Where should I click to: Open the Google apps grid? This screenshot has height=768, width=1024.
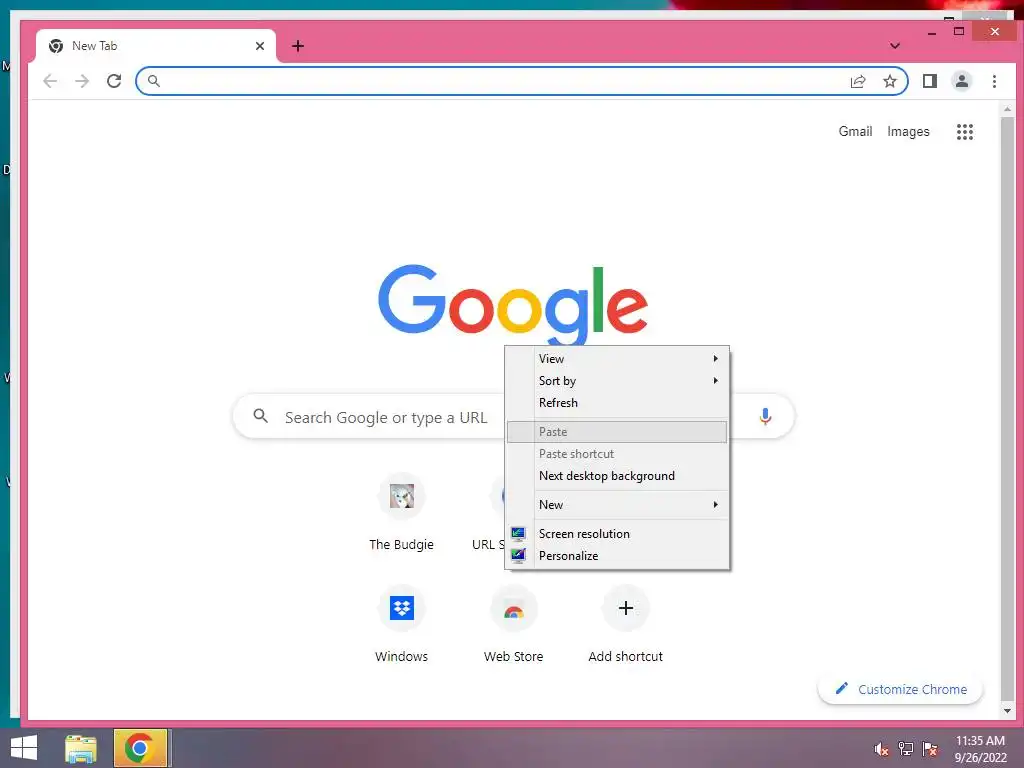(x=965, y=132)
